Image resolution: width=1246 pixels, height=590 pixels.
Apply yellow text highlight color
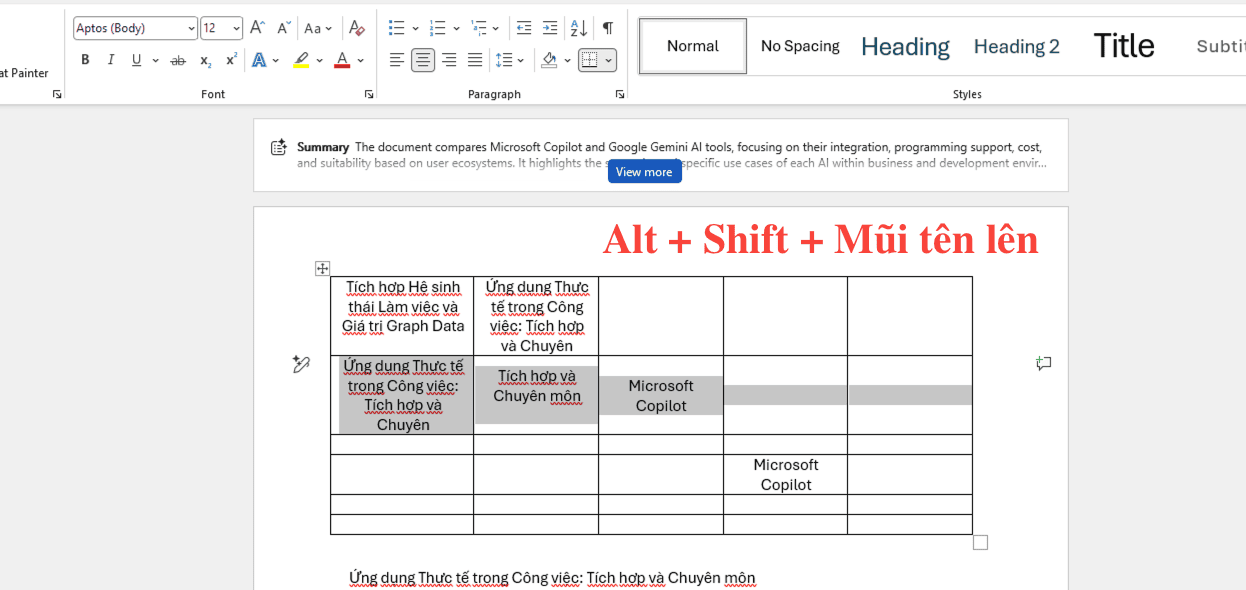pos(301,60)
